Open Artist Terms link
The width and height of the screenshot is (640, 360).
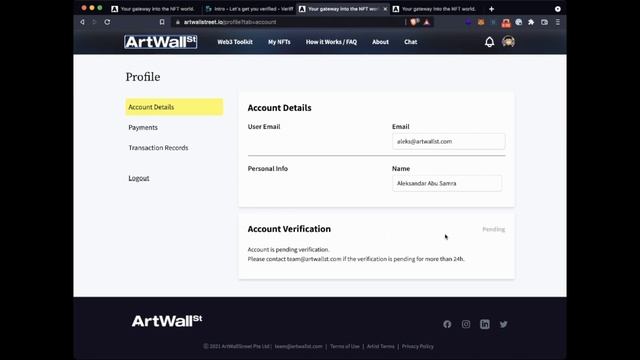point(380,346)
